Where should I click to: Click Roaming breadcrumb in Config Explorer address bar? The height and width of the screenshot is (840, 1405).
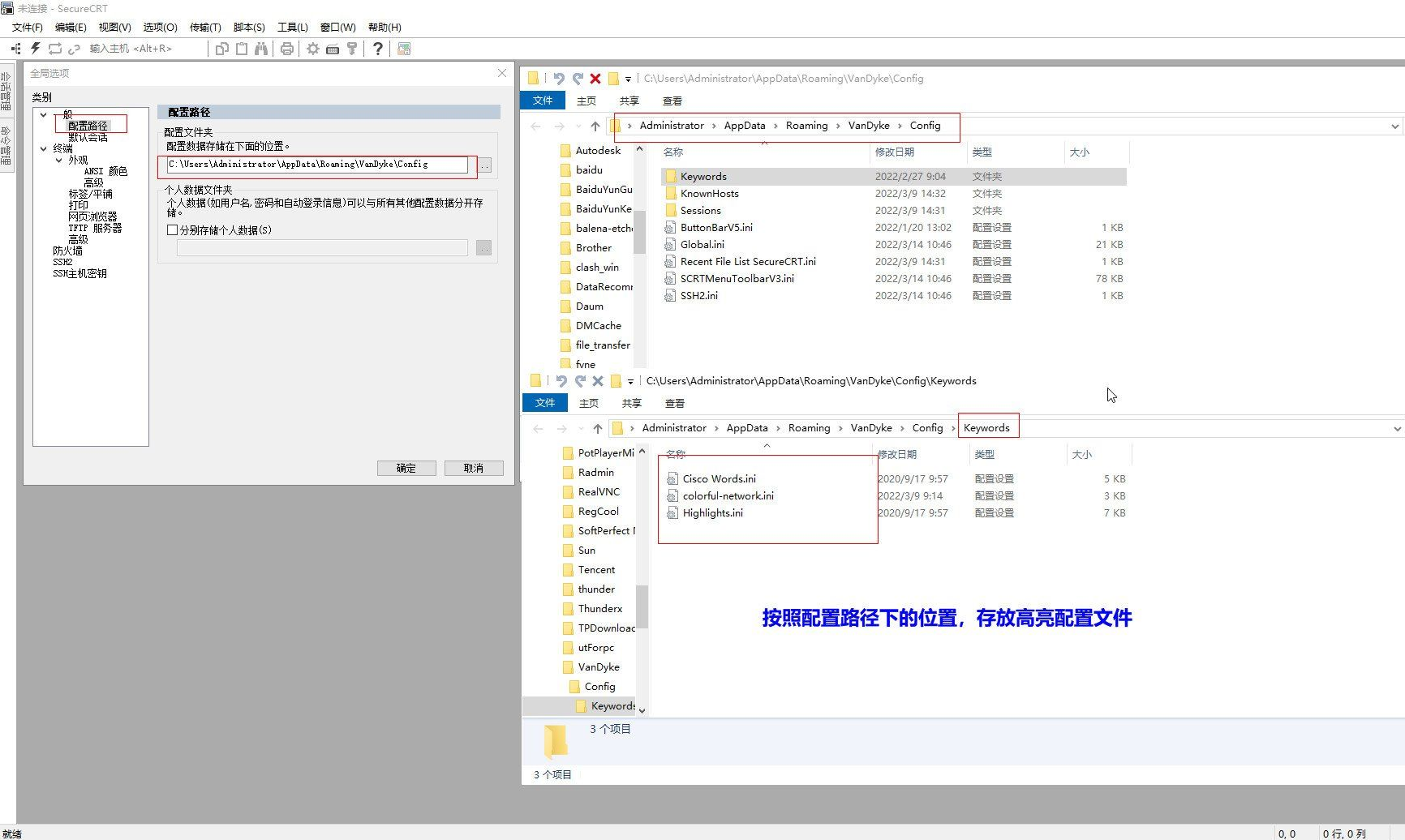click(806, 126)
